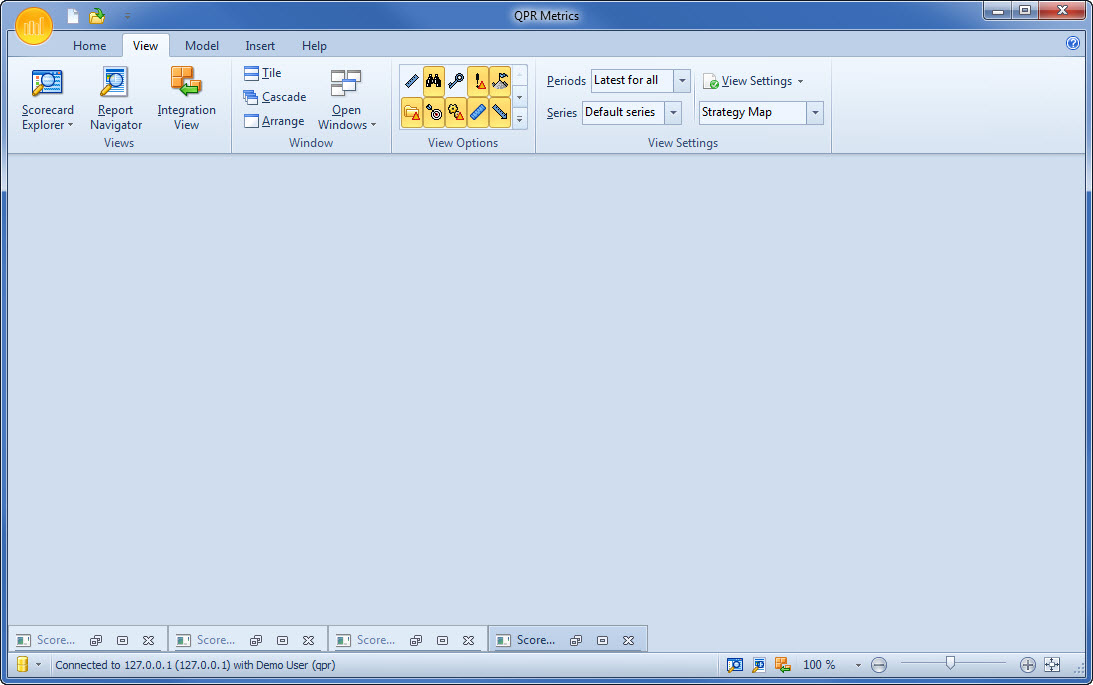The width and height of the screenshot is (1093, 685).
Task: Click the gears with warning triangle icon
Action: (457, 112)
